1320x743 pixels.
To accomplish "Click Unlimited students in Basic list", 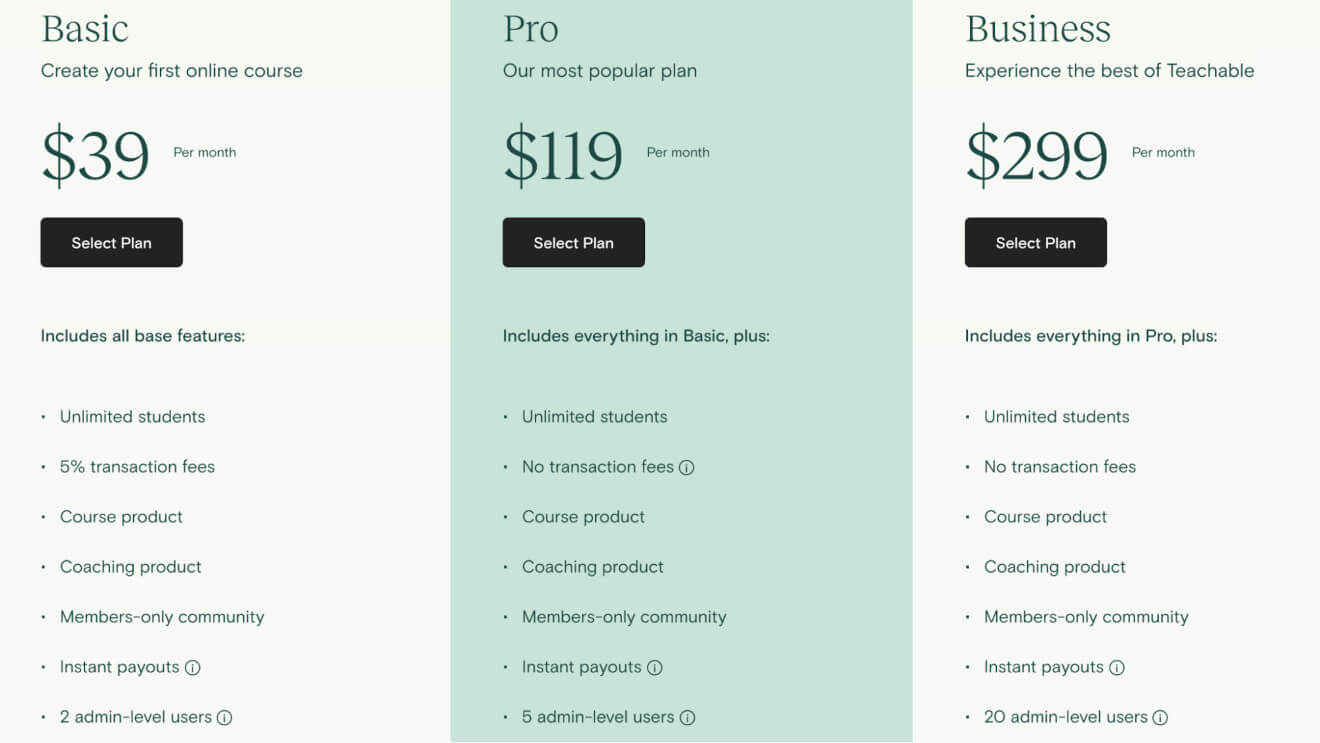I will (132, 417).
